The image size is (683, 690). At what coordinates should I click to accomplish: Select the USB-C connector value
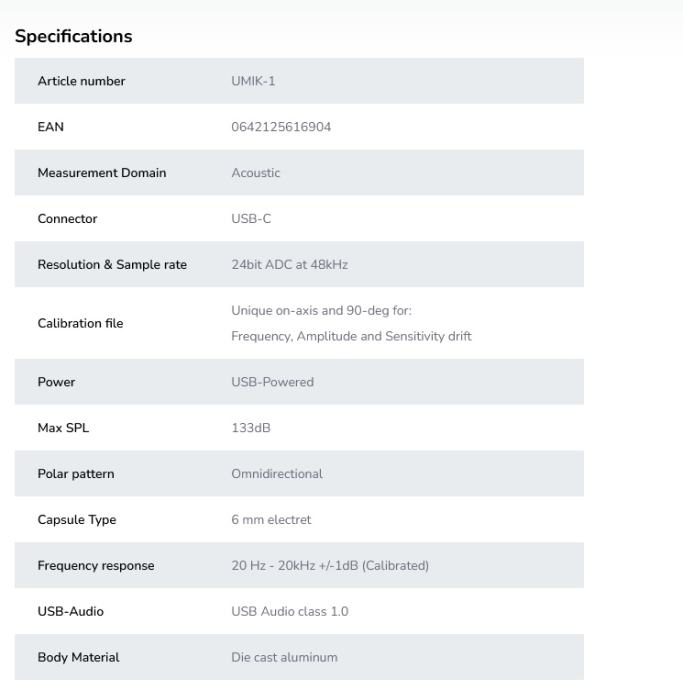tap(251, 219)
